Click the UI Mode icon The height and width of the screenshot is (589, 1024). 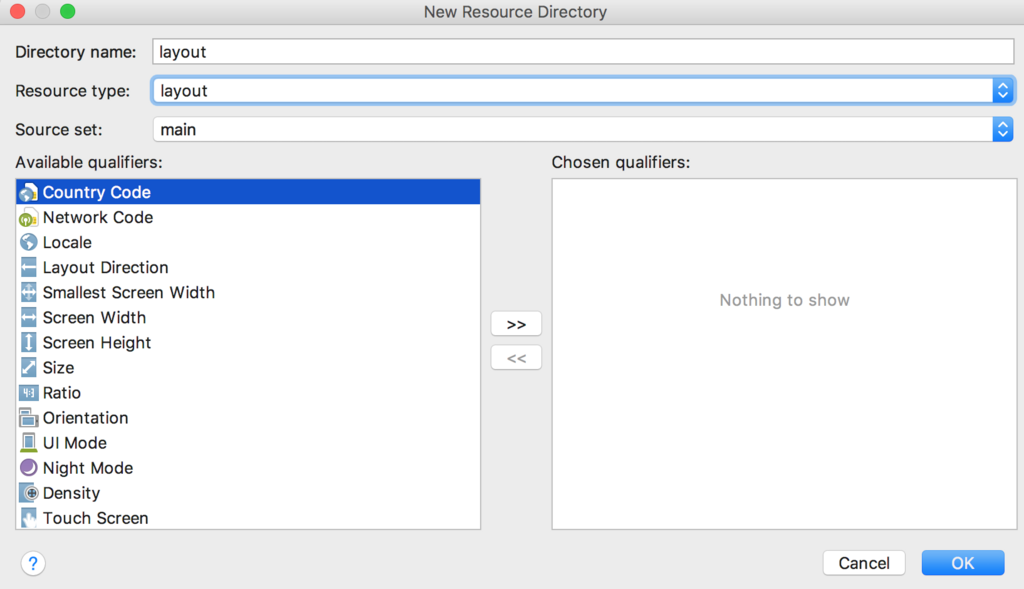28,443
